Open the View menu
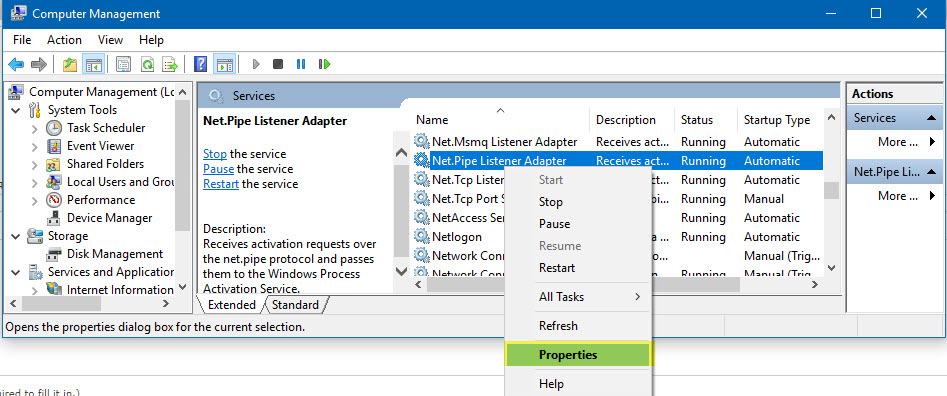This screenshot has width=947, height=396. tap(111, 40)
